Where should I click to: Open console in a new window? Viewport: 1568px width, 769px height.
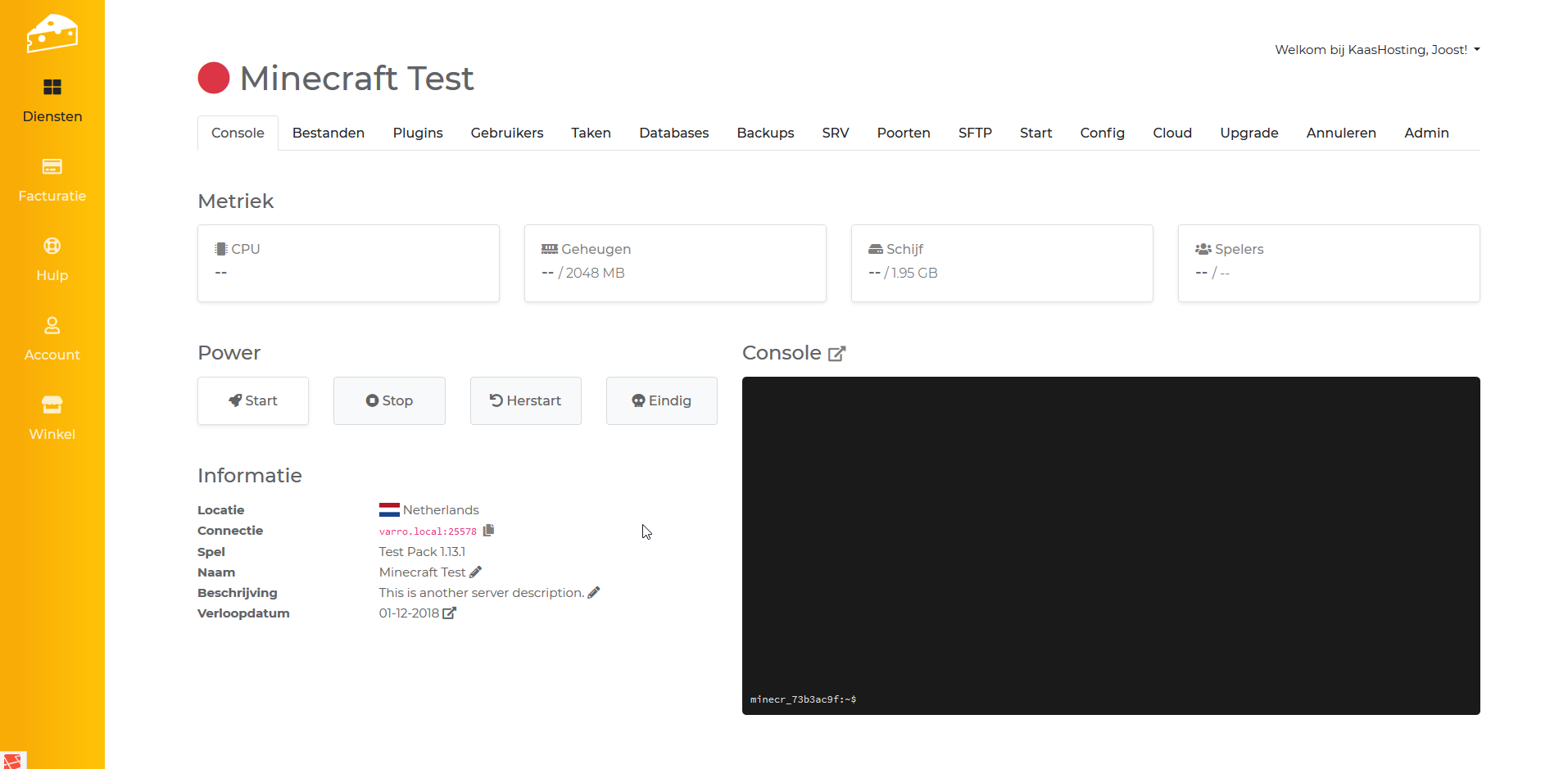coord(836,354)
